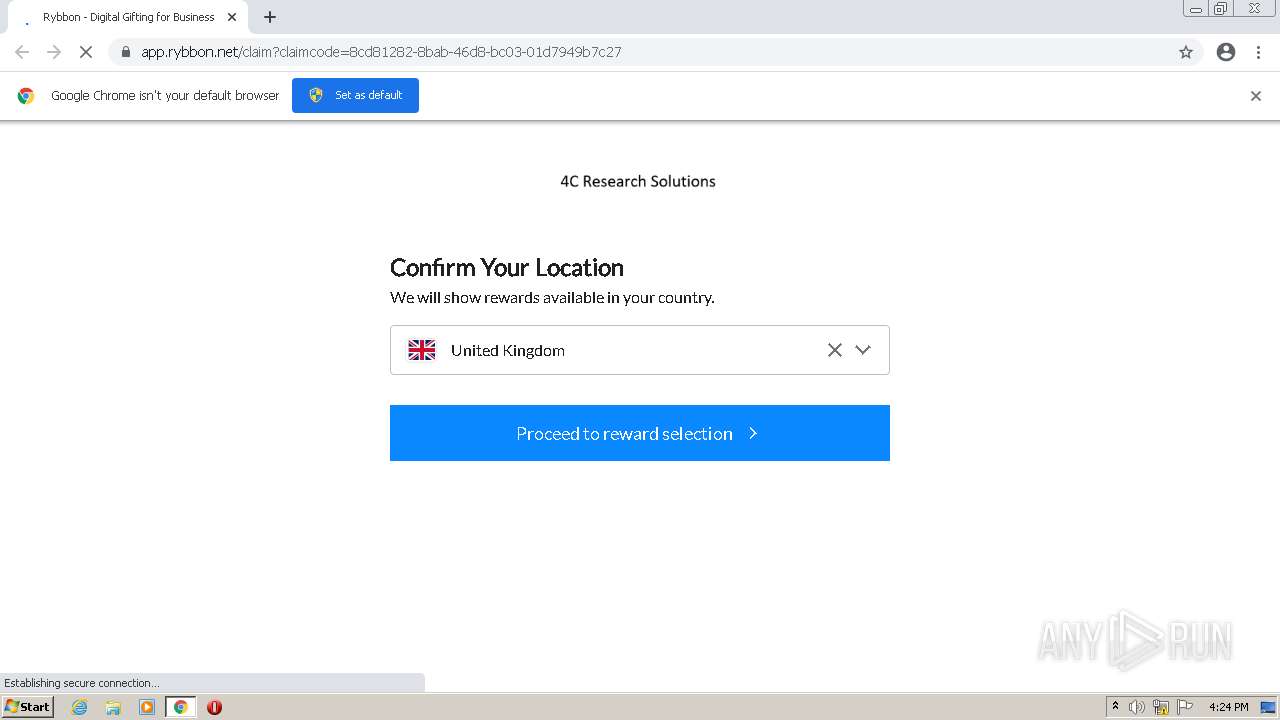Click the United Kingdom country field
The width and height of the screenshot is (1280, 720).
[x=640, y=350]
